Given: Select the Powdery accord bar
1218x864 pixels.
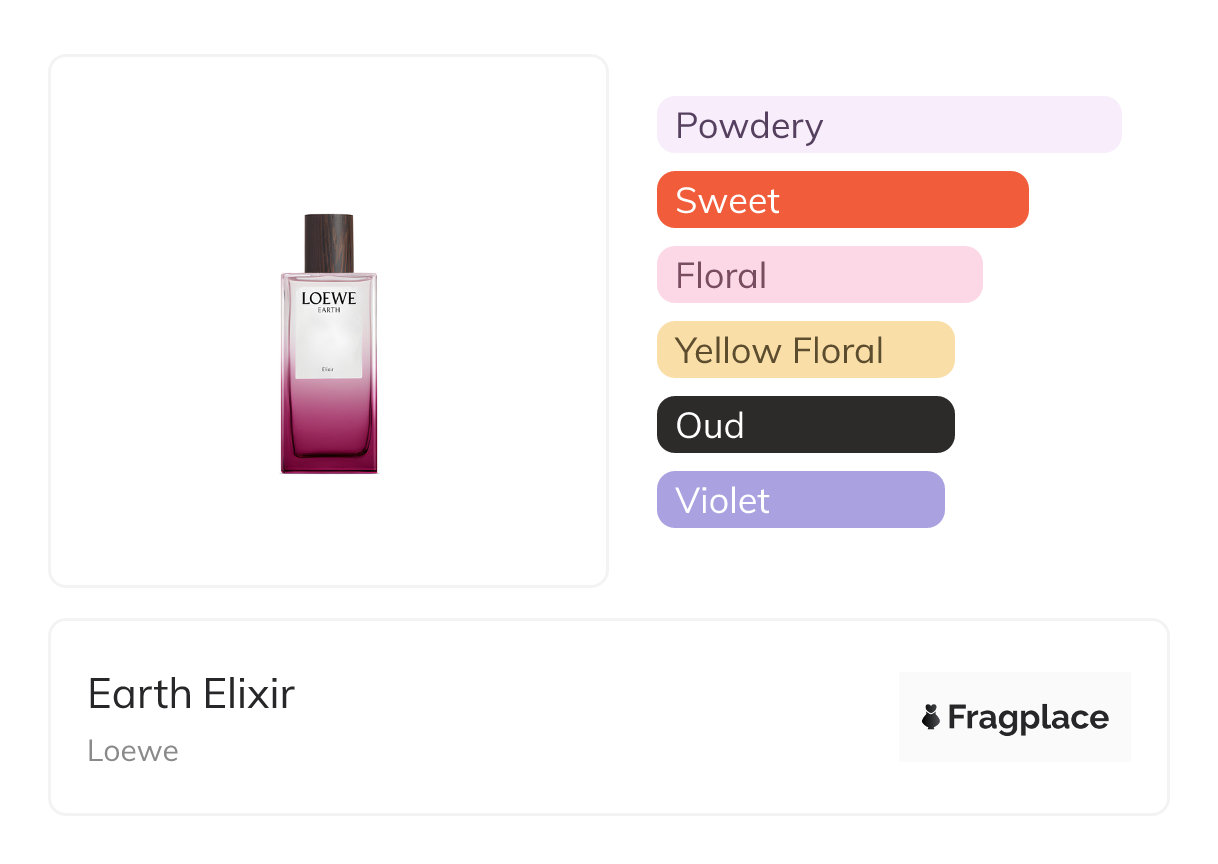Looking at the screenshot, I should point(889,125).
